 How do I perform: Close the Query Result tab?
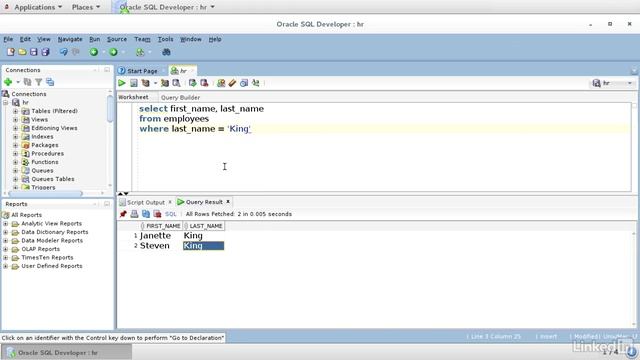[x=228, y=202]
